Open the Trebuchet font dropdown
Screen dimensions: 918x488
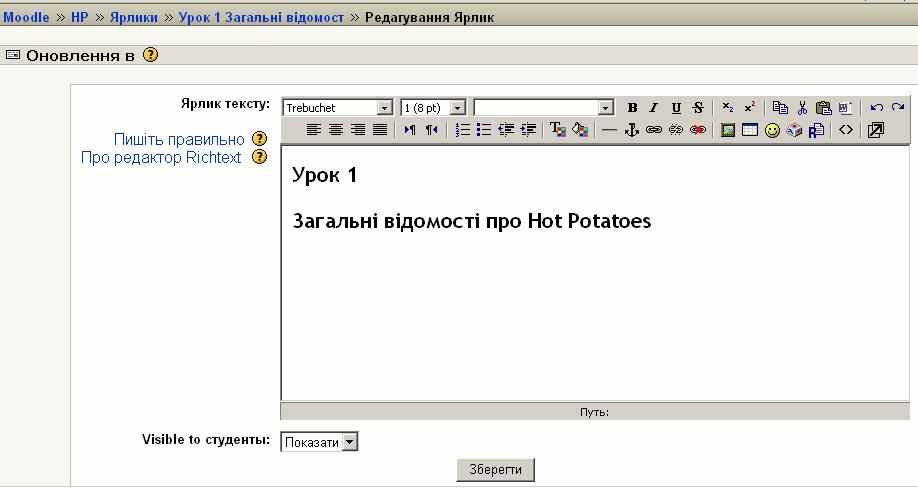(337, 108)
